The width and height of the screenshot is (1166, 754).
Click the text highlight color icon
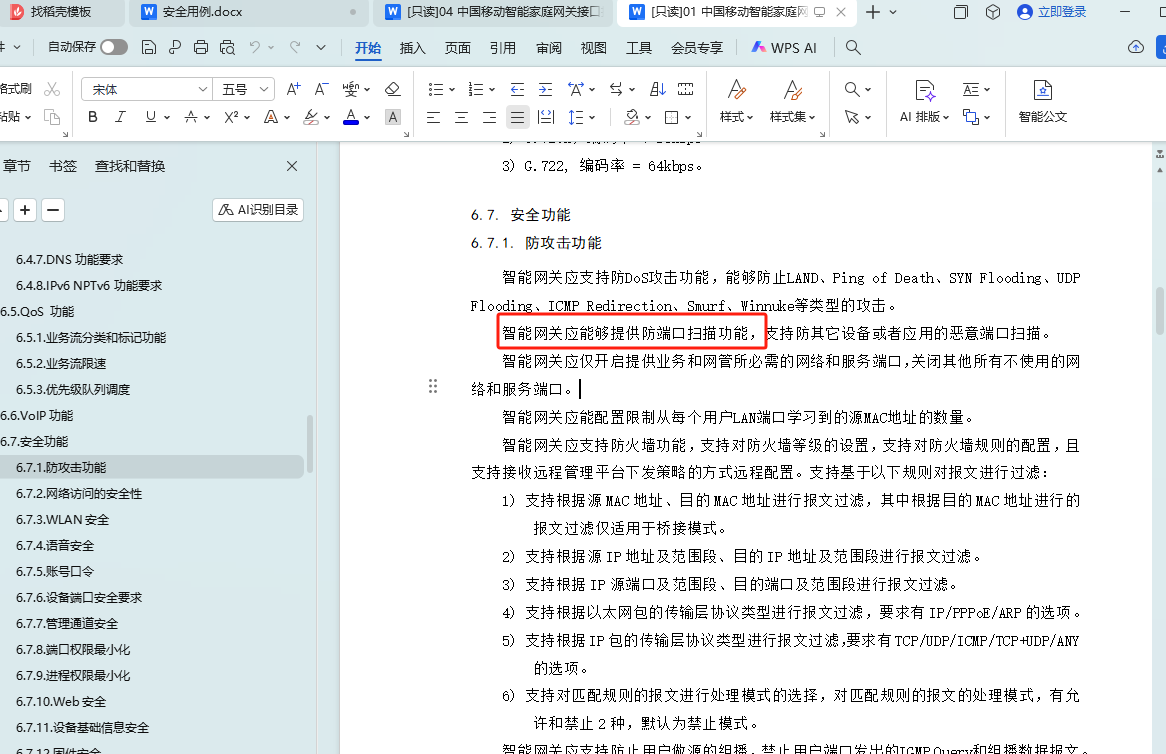(311, 117)
